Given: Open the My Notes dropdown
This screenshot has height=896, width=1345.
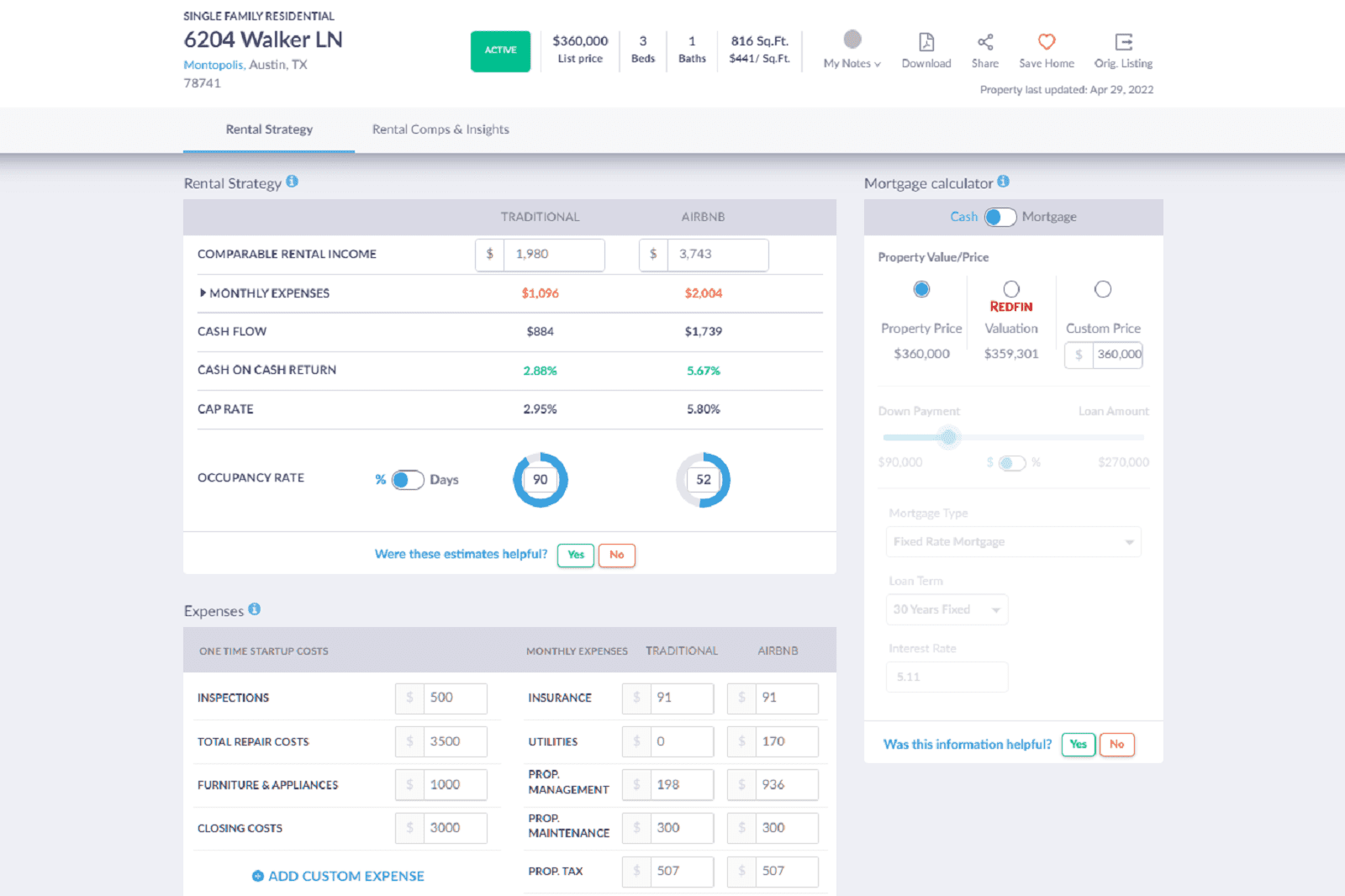Looking at the screenshot, I should click(852, 63).
